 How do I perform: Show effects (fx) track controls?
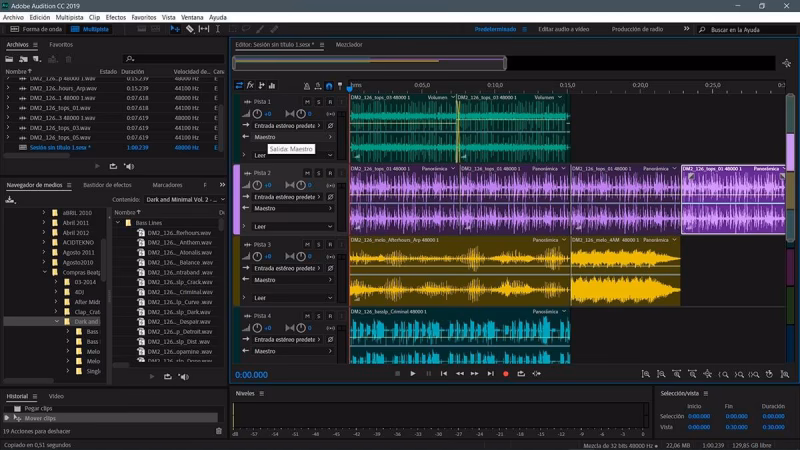click(x=251, y=85)
